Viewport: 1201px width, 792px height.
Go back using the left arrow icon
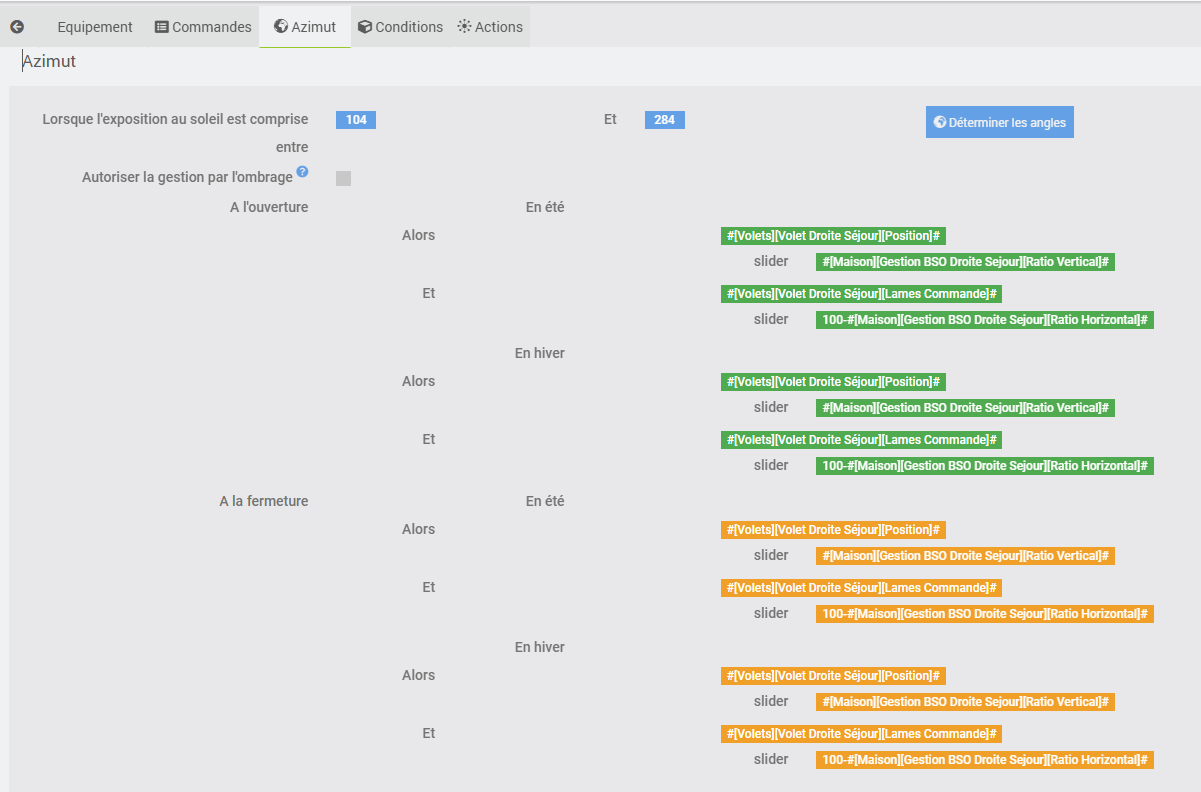[17, 27]
